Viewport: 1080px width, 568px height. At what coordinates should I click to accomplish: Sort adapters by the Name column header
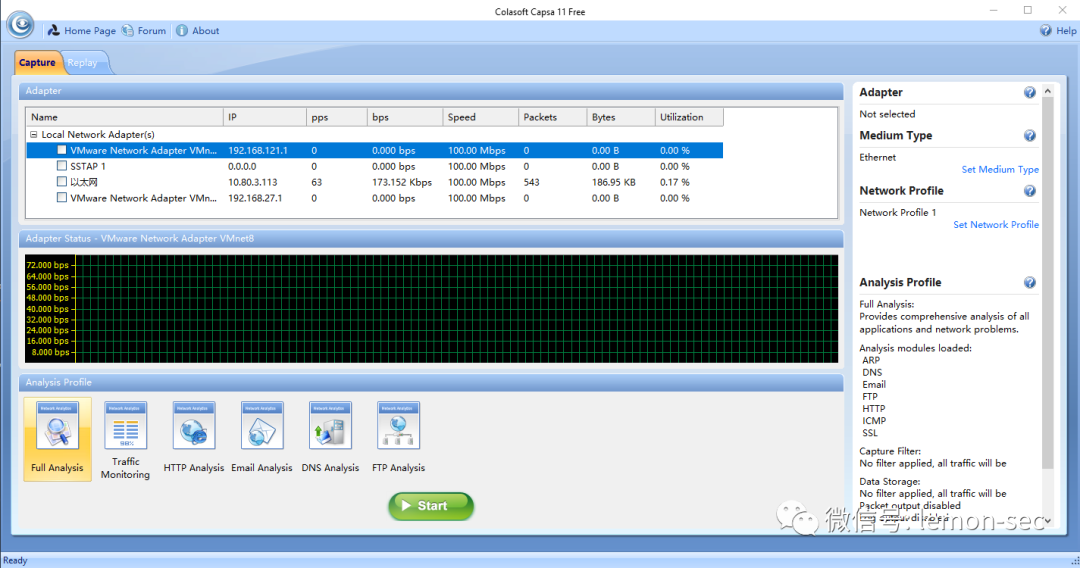pos(125,117)
